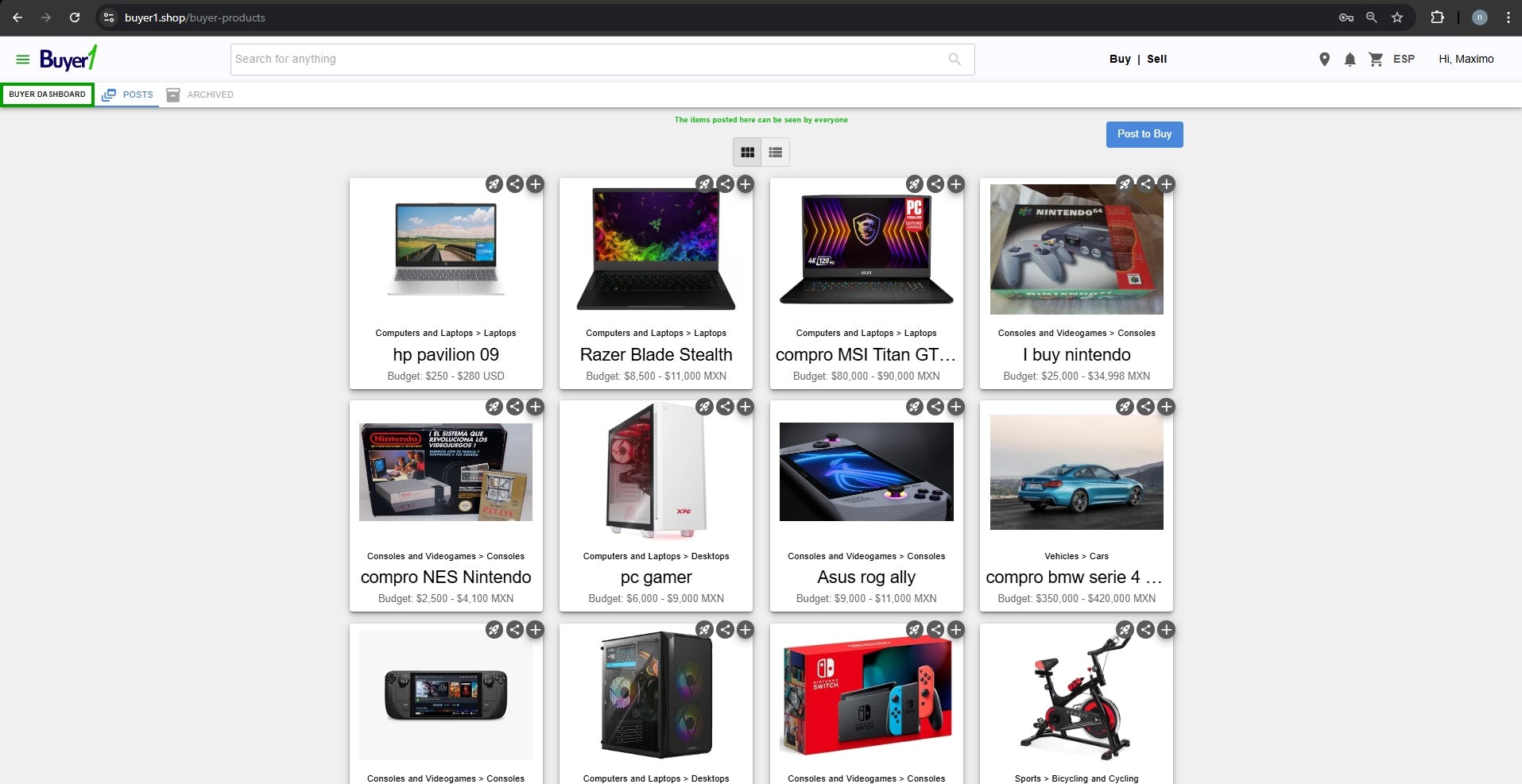Open the hamburger menu beside Buyer1 logo

tap(23, 60)
